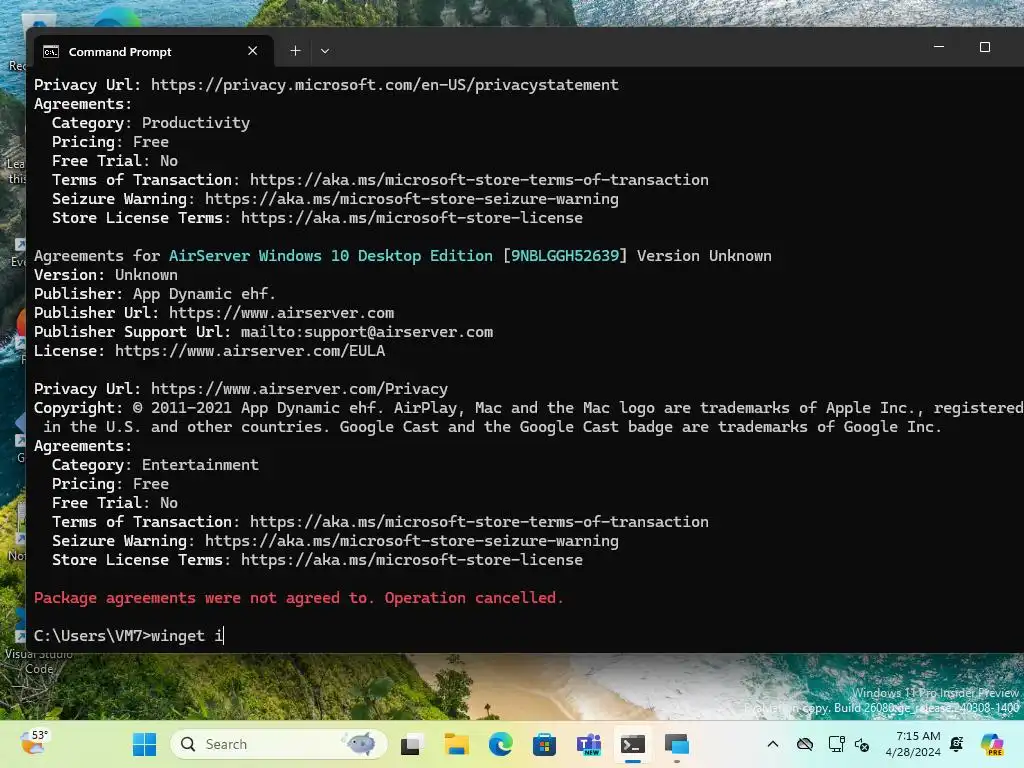
Task: Click the https://www.airserver.com publisher URL
Action: tap(281, 313)
